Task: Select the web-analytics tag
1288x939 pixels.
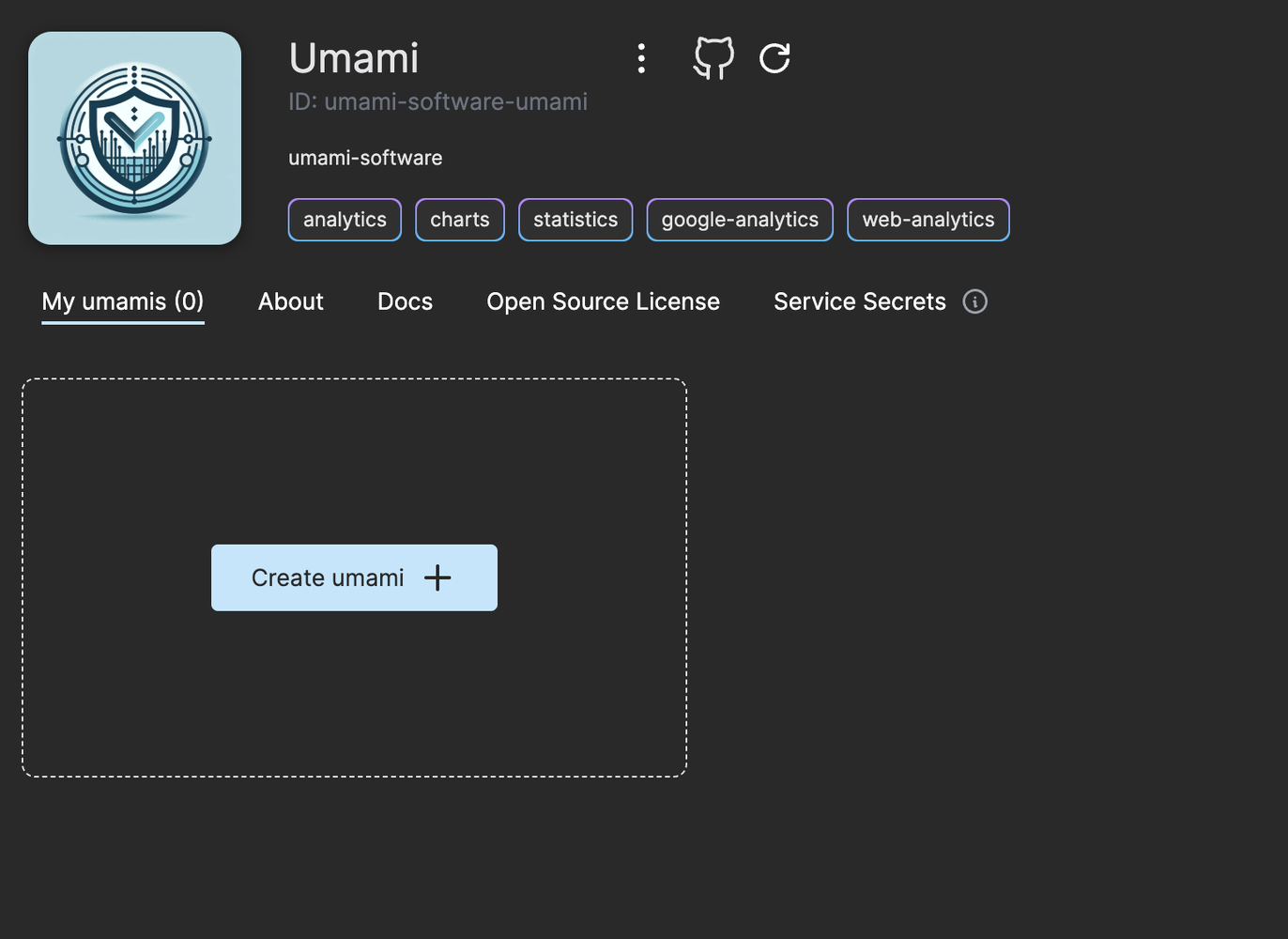Action: coord(928,220)
